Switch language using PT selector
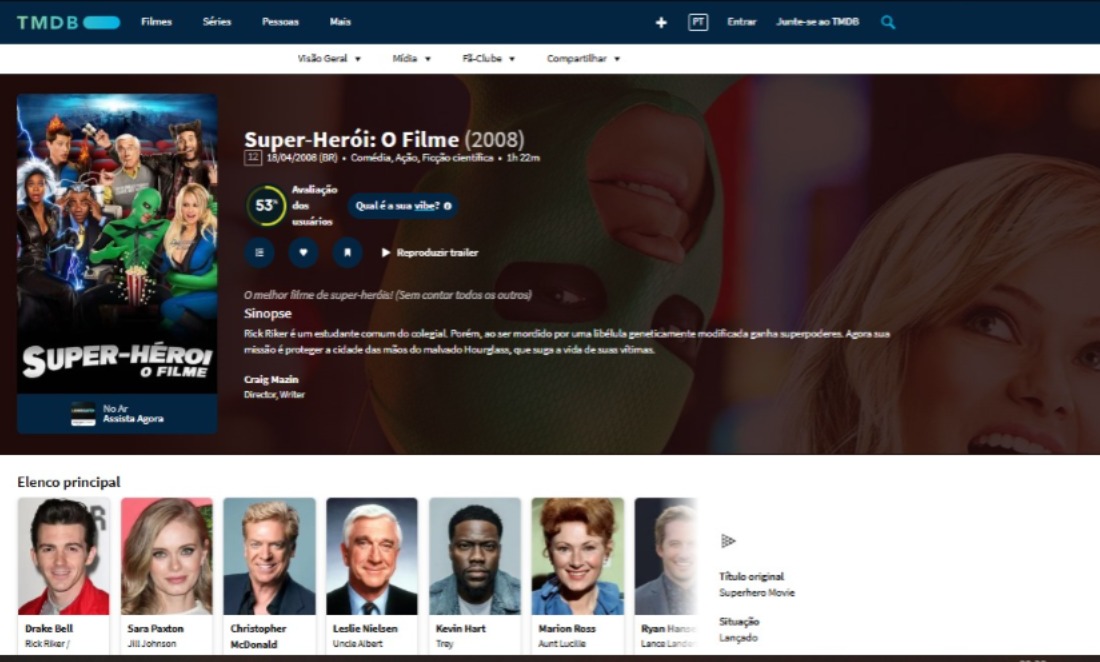1100x662 pixels. pyautogui.click(x=698, y=22)
